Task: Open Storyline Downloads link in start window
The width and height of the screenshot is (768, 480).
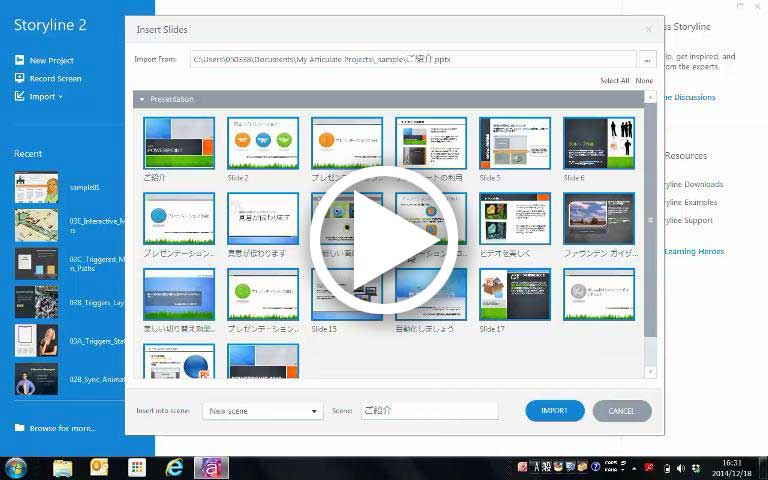Action: click(694, 184)
